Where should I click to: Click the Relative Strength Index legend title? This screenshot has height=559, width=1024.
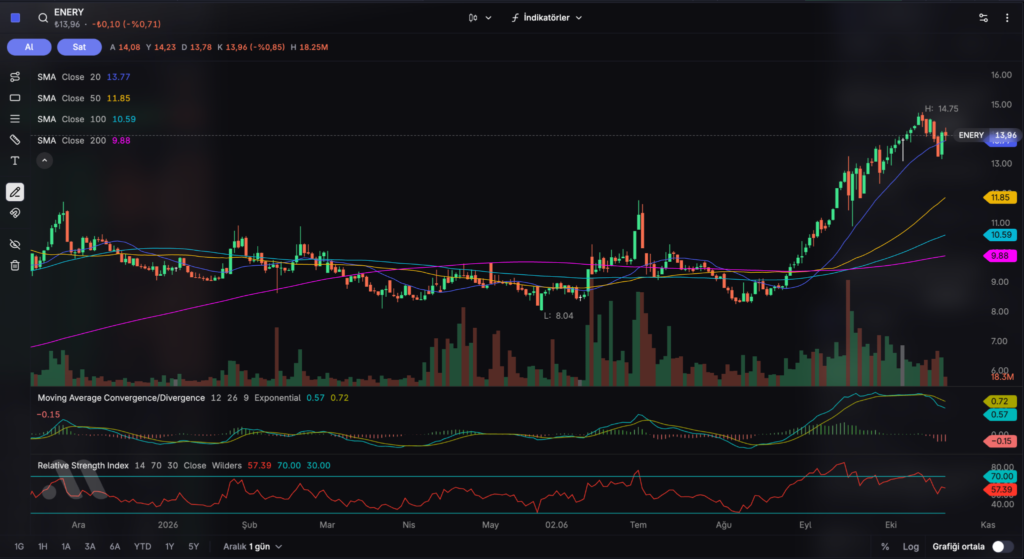click(x=83, y=466)
